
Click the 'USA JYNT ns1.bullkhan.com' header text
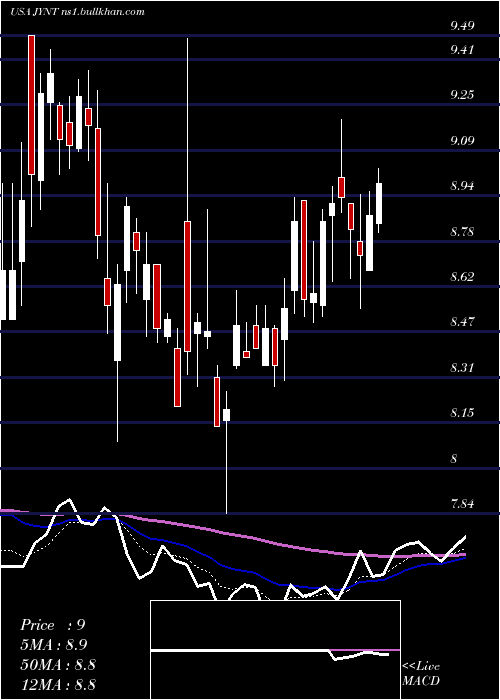[x=77, y=12]
